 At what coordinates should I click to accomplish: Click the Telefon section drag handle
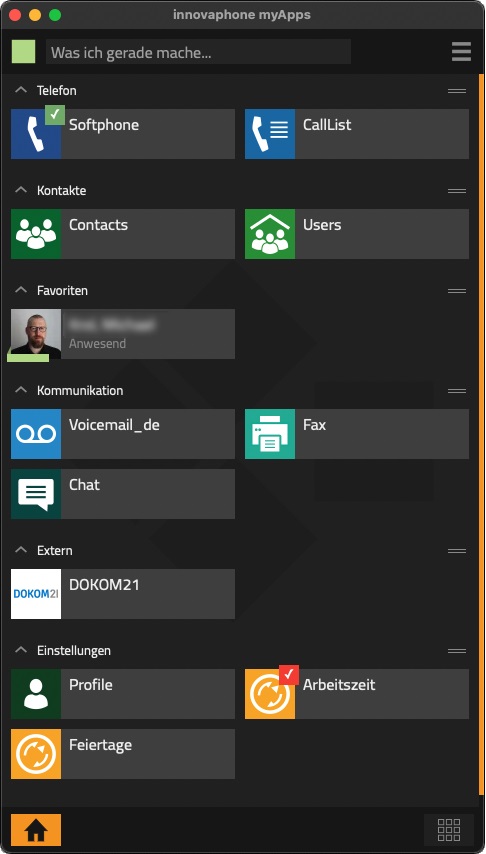point(457,91)
